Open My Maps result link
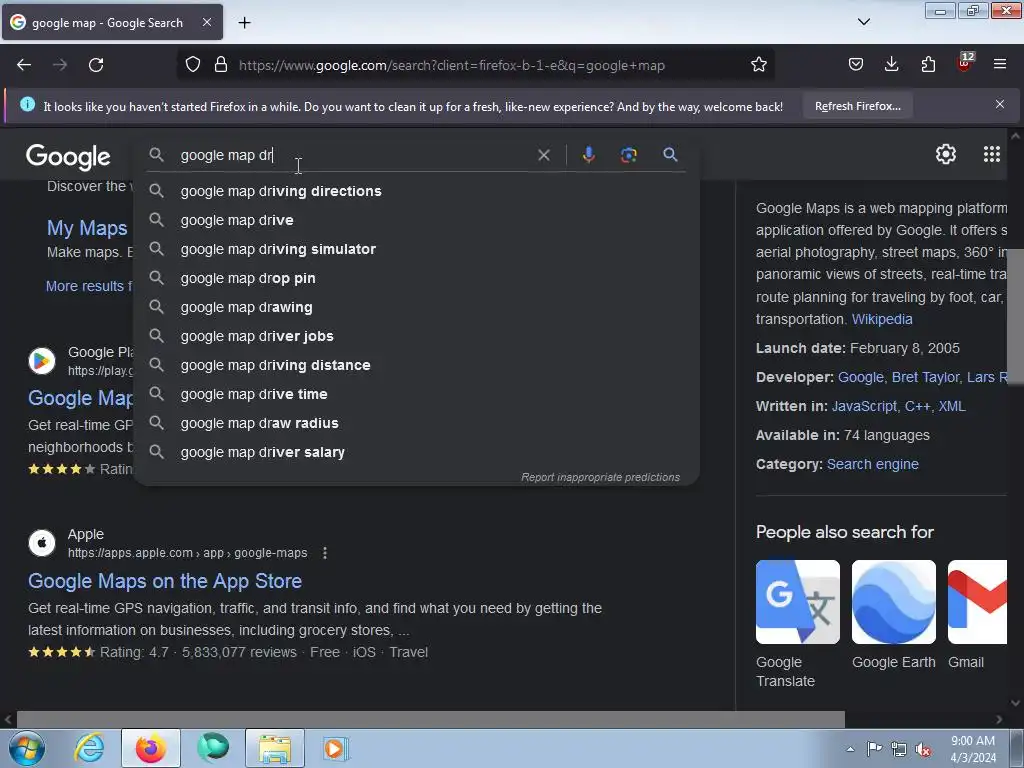The width and height of the screenshot is (1024, 768). (x=87, y=228)
